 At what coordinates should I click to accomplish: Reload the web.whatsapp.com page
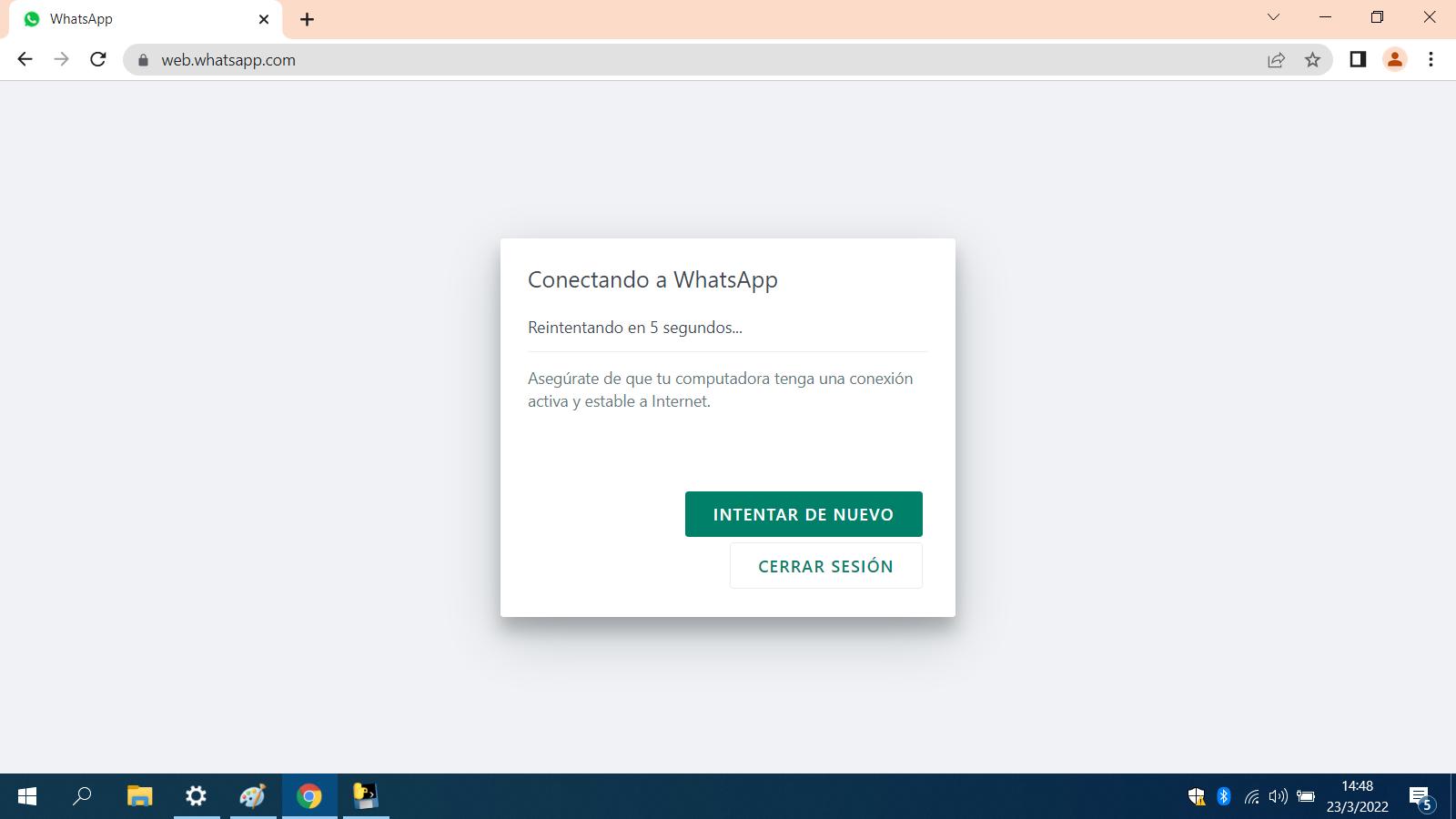[98, 60]
